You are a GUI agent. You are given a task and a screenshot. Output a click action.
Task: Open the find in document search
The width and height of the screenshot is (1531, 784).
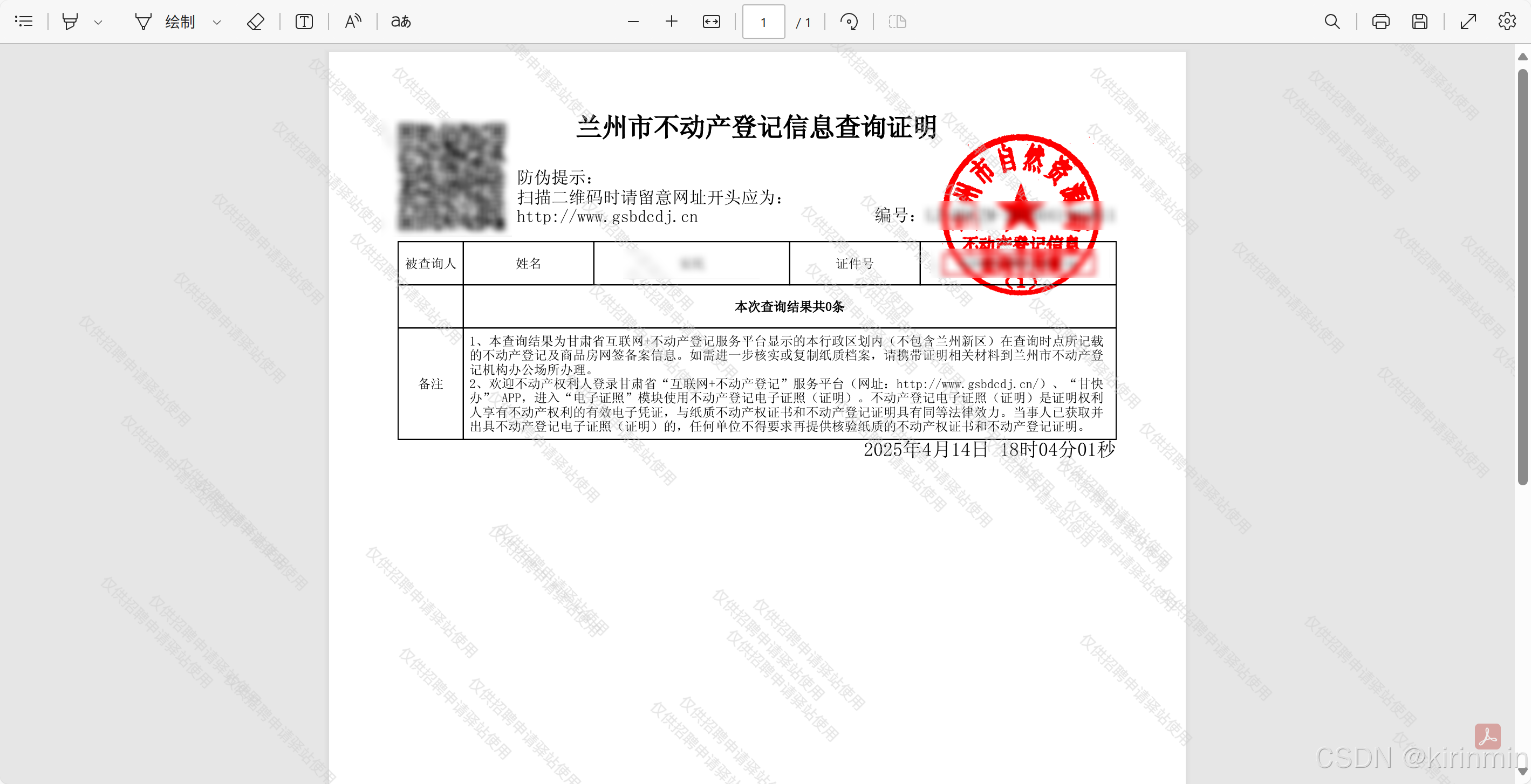point(1332,22)
